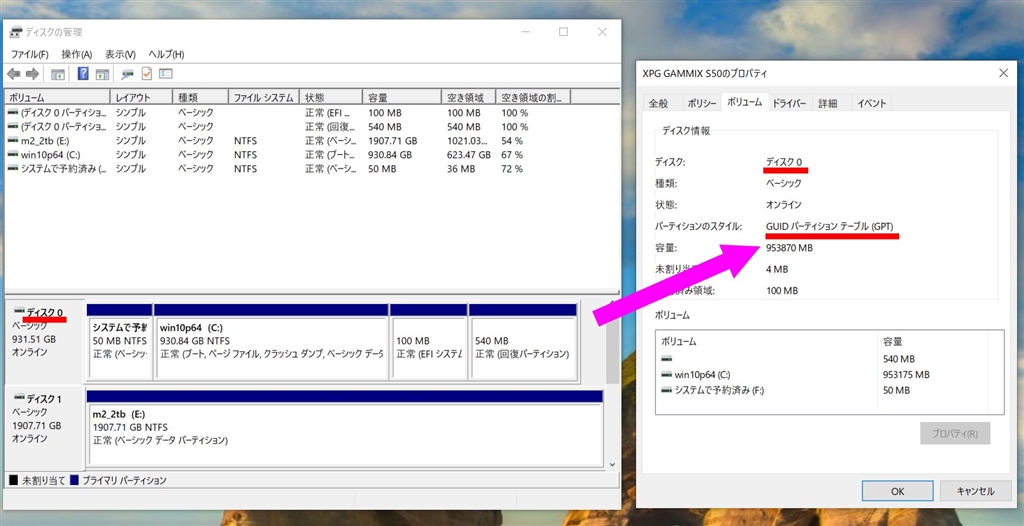Toggle the show/hide console tree toolbar icon
Image resolution: width=1024 pixels, height=526 pixels.
pyautogui.click(x=58, y=74)
